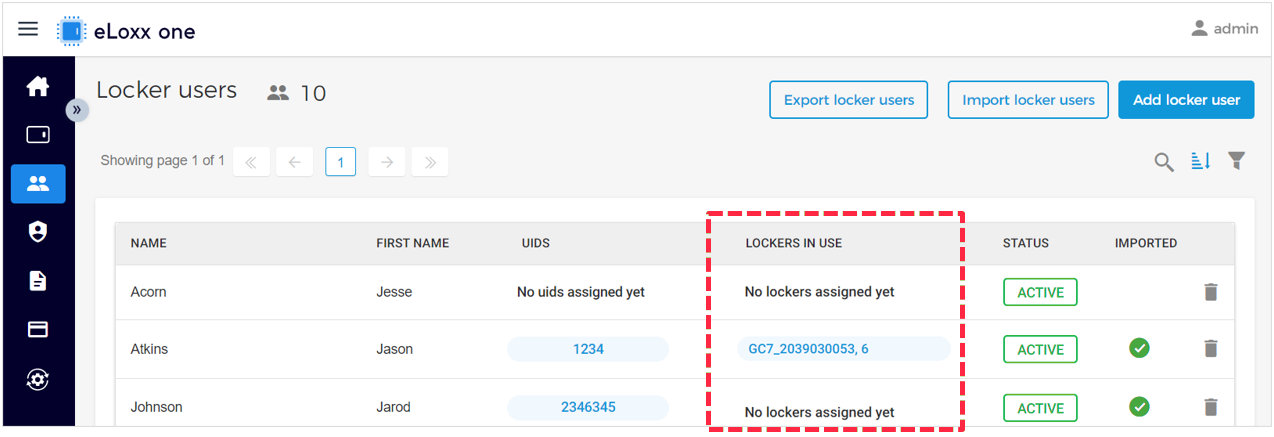Click the eLoxx one logo
Viewport: 1274px width, 437px height.
pos(126,31)
